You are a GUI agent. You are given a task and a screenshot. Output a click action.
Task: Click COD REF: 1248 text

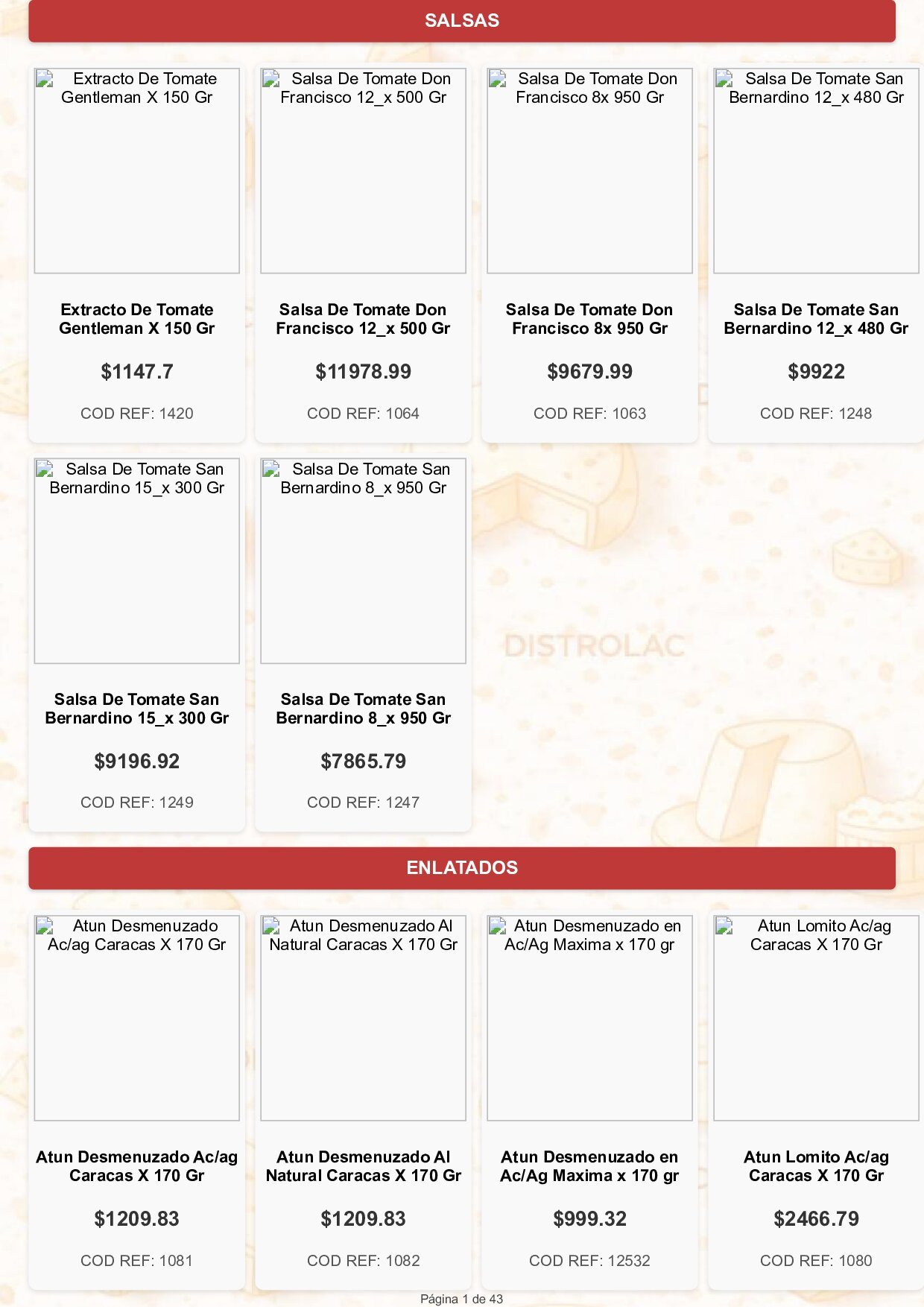[816, 414]
